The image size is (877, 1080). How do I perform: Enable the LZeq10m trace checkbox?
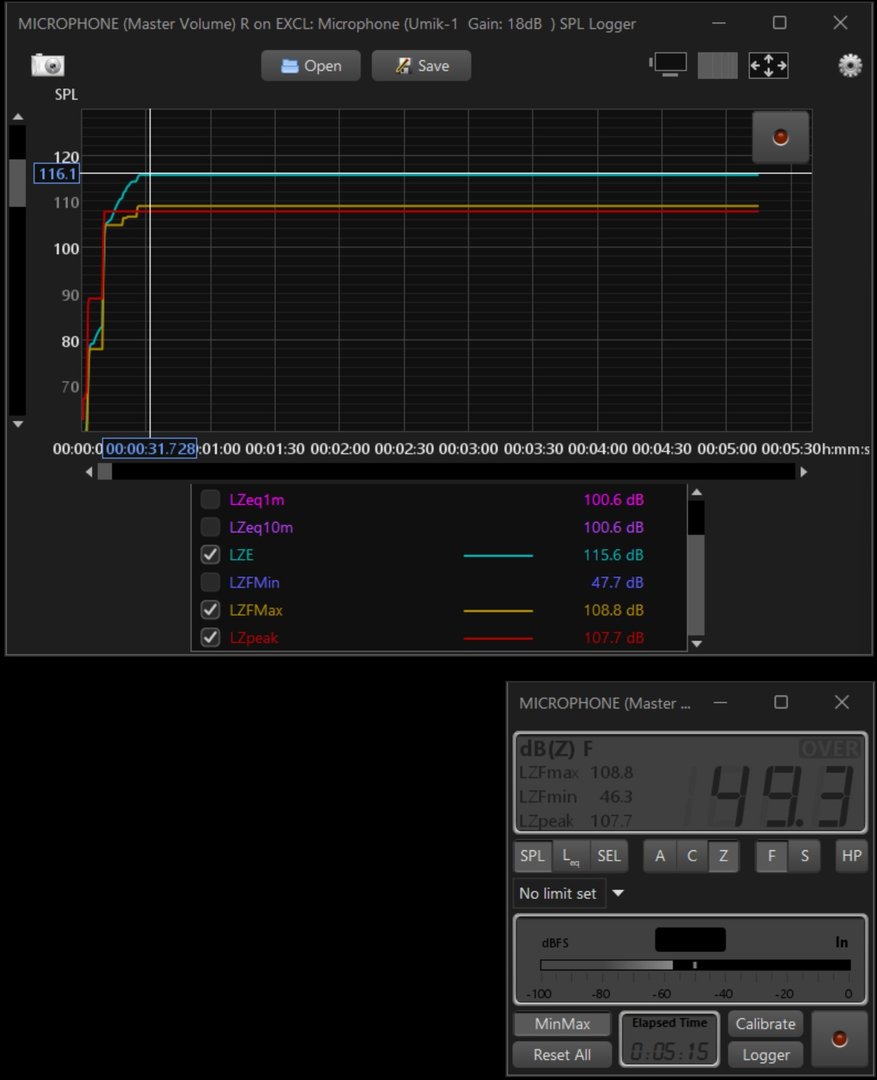point(210,526)
